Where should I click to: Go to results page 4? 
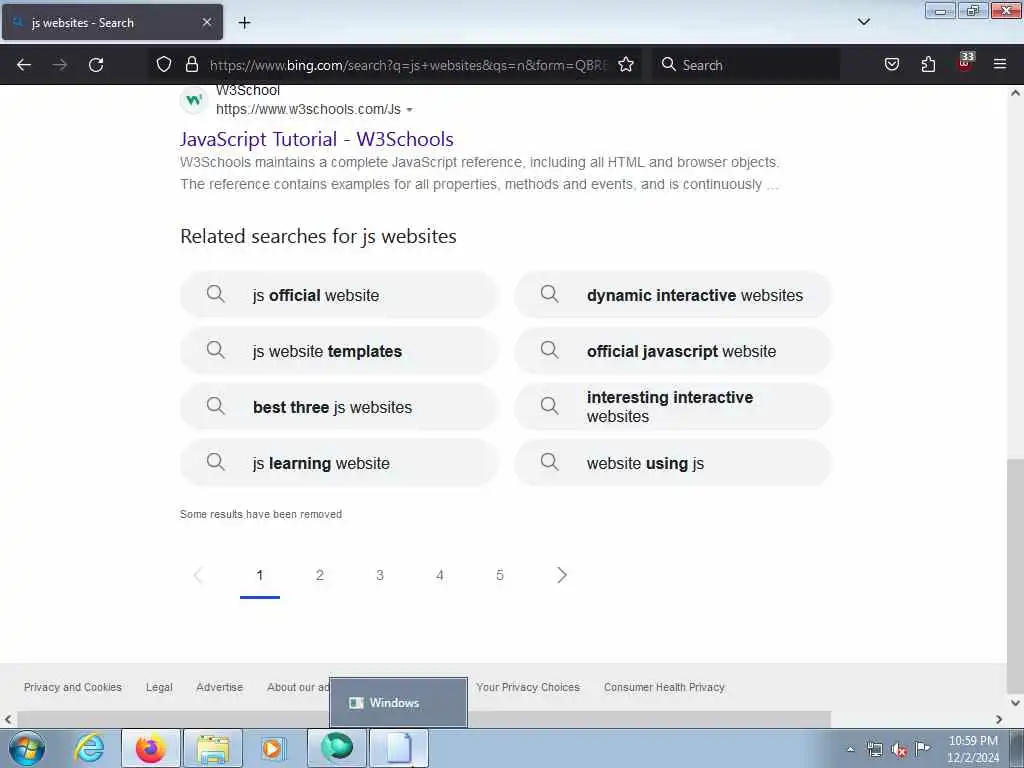440,575
